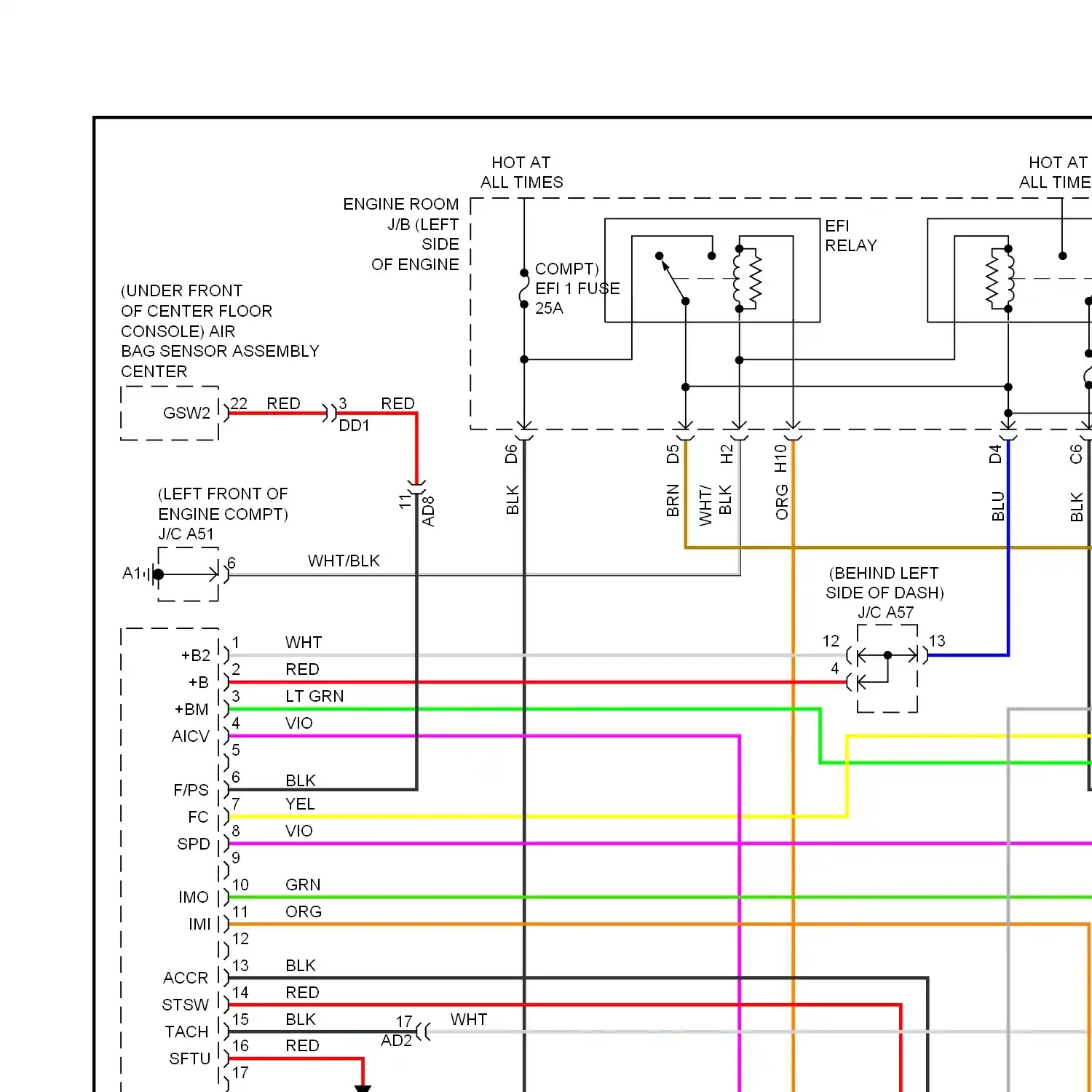Click the 'BRN' wire color label

tap(673, 501)
